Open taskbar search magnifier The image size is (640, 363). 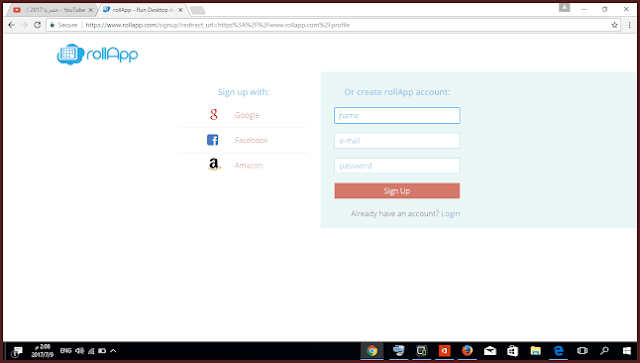604,351
